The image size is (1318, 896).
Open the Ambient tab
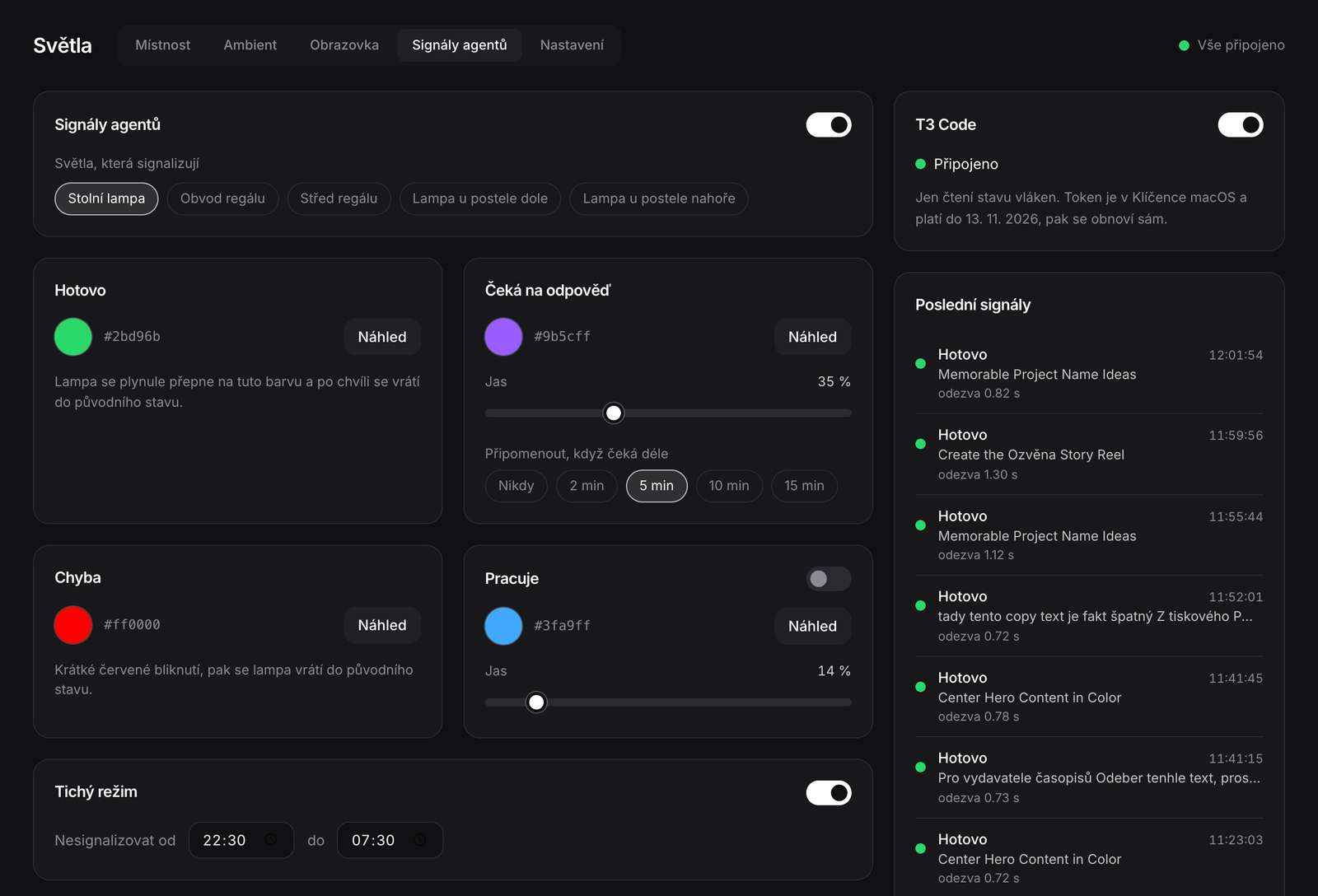(250, 45)
